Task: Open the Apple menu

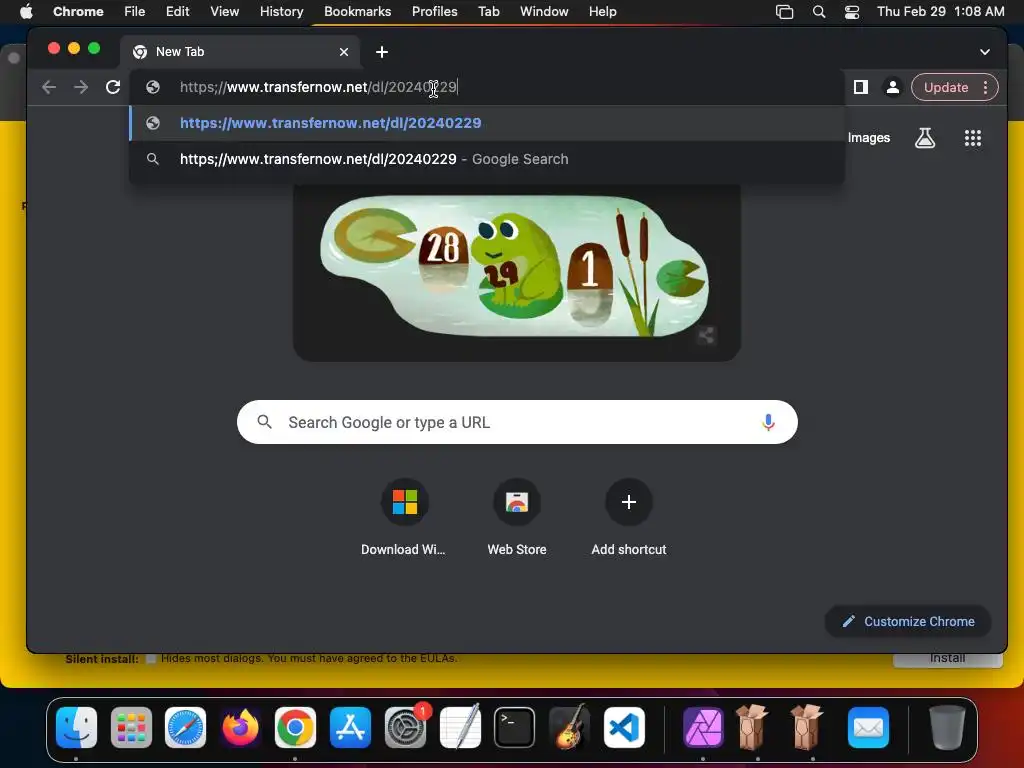Action: [26, 11]
